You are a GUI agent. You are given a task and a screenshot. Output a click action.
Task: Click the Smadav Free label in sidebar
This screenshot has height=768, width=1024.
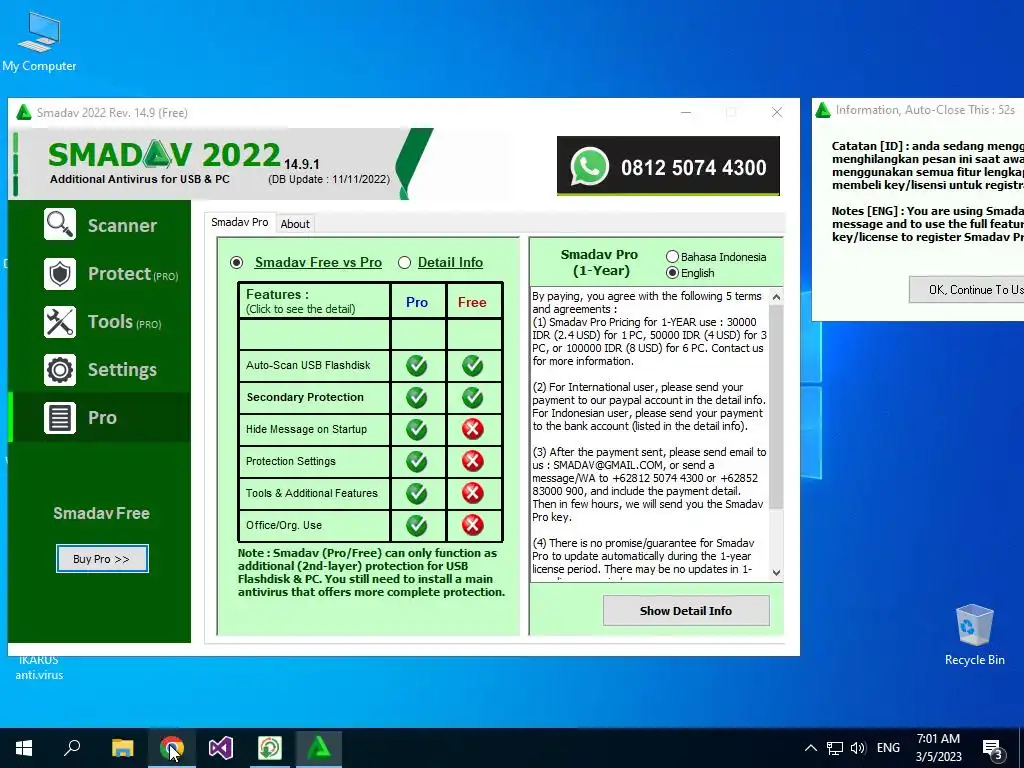click(101, 513)
